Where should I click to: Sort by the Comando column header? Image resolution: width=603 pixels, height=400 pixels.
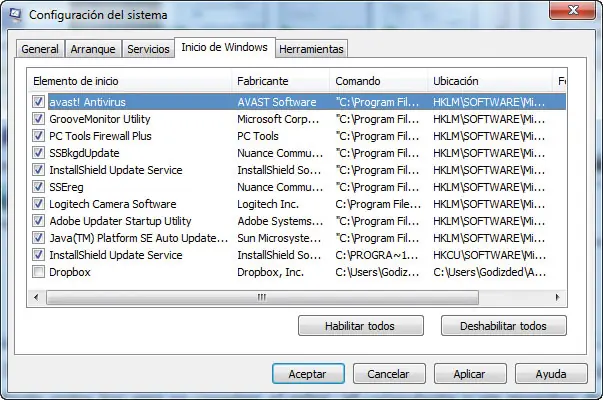point(379,81)
